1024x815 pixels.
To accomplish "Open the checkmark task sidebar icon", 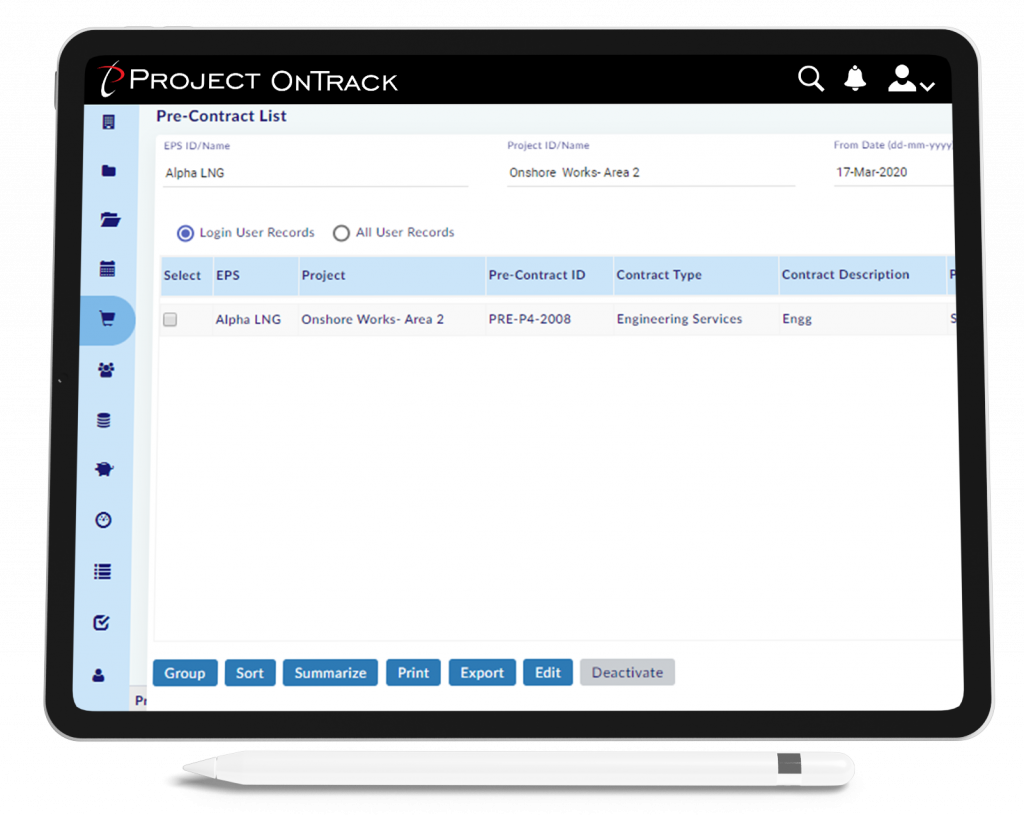I will [x=101, y=622].
